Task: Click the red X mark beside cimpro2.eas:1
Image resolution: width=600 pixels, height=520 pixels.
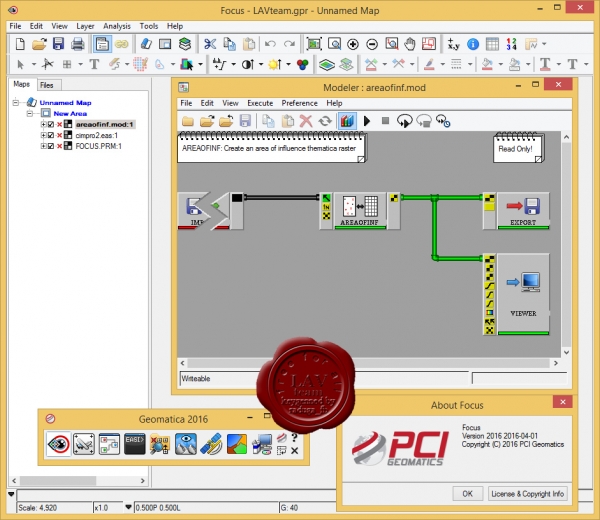Action: 59,135
